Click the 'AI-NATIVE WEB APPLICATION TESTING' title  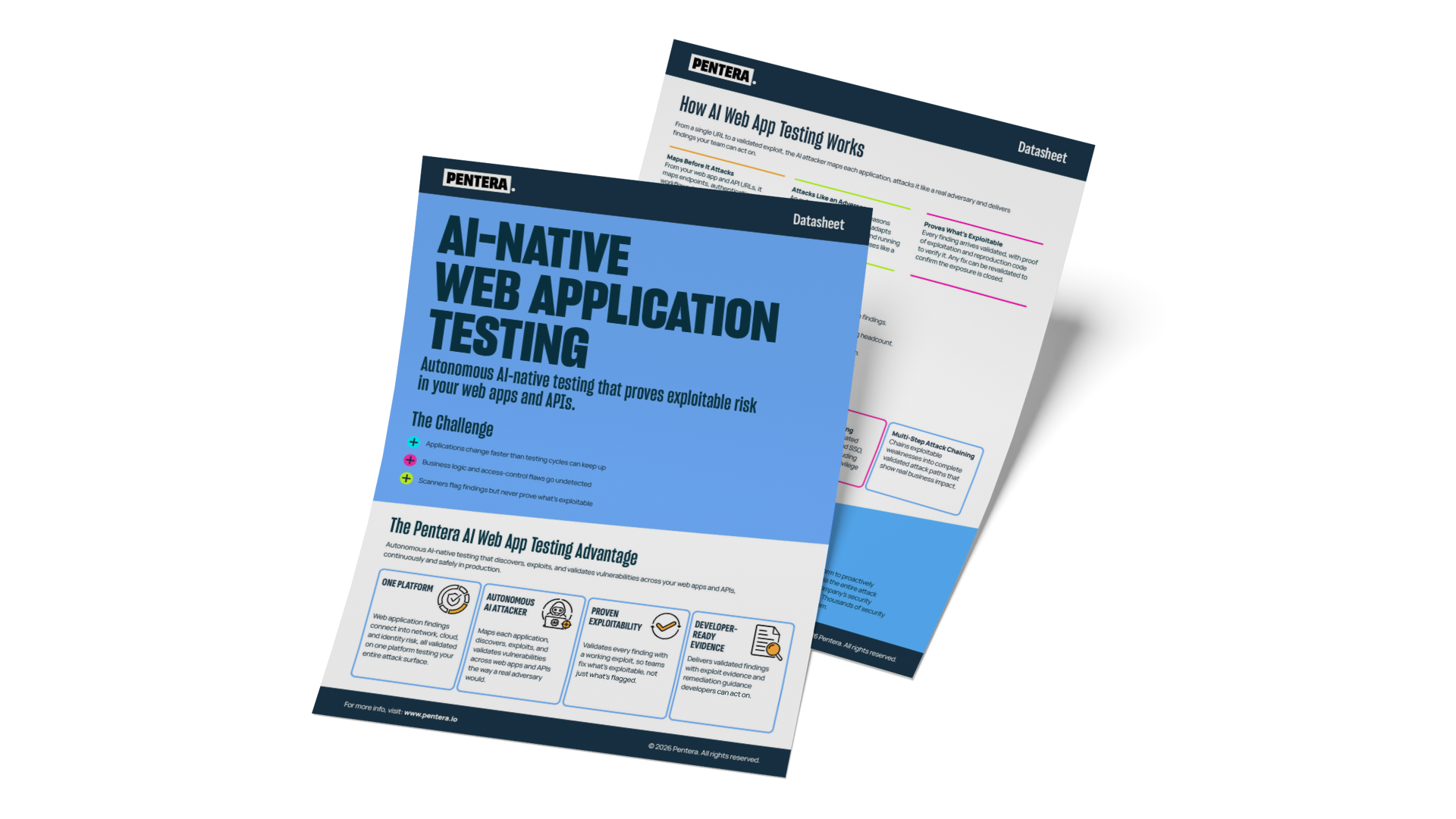[605, 291]
